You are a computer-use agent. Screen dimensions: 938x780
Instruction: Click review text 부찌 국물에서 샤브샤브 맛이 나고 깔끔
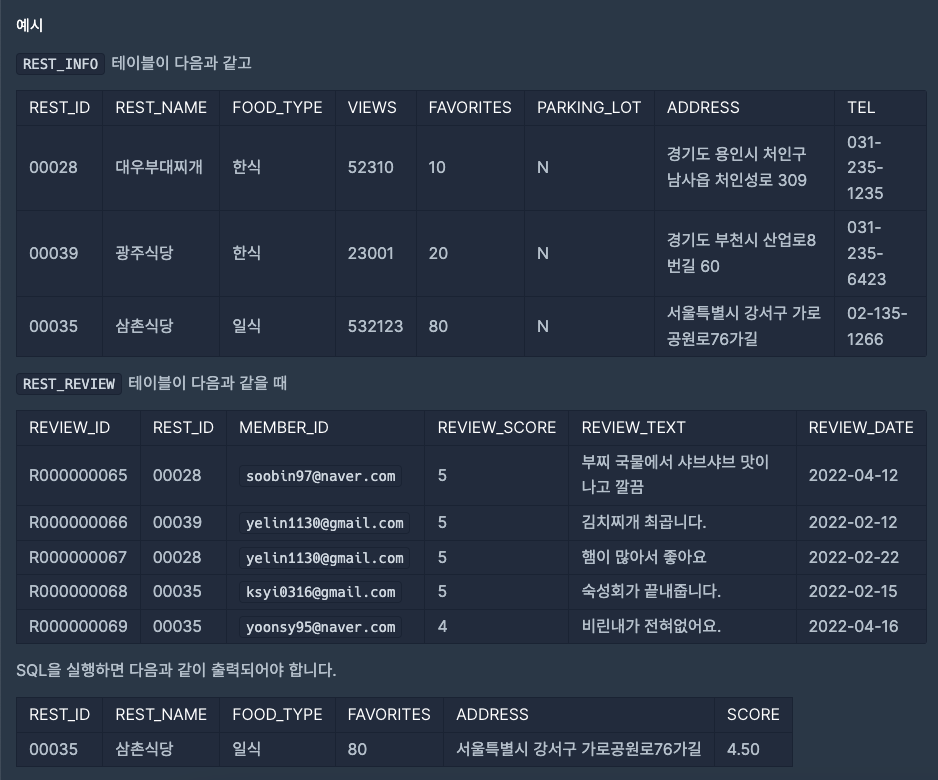(675, 474)
